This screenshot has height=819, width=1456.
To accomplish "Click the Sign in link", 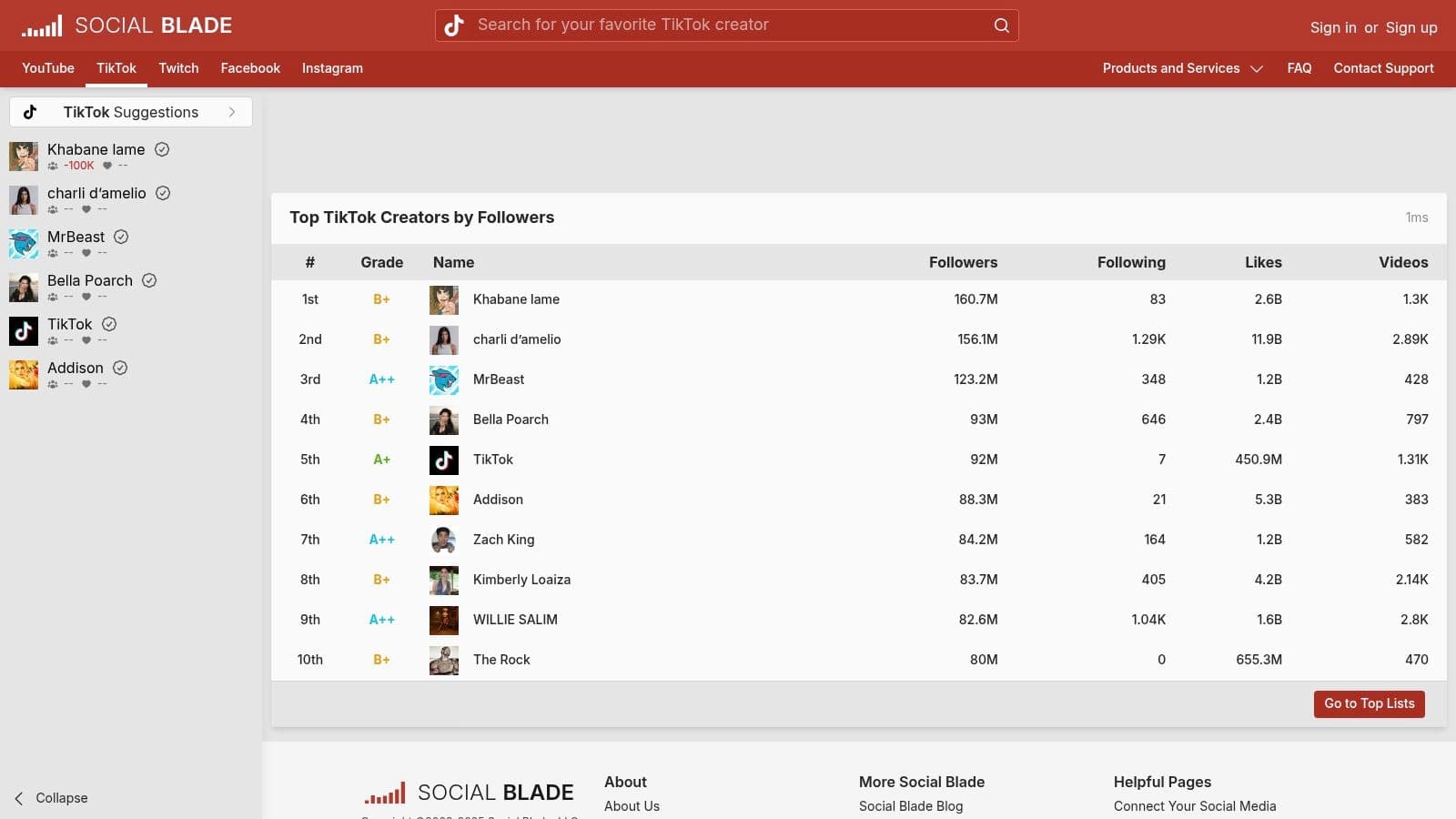I will pyautogui.click(x=1332, y=27).
